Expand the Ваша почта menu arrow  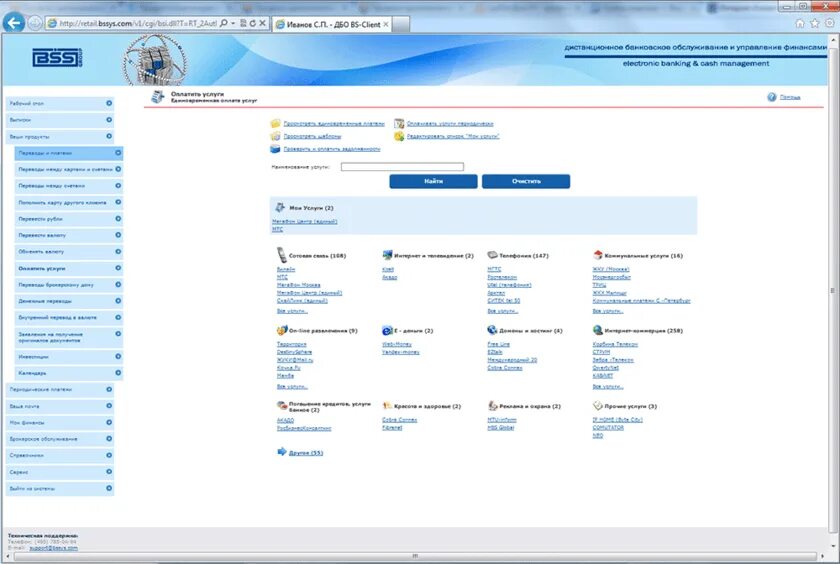click(109, 406)
